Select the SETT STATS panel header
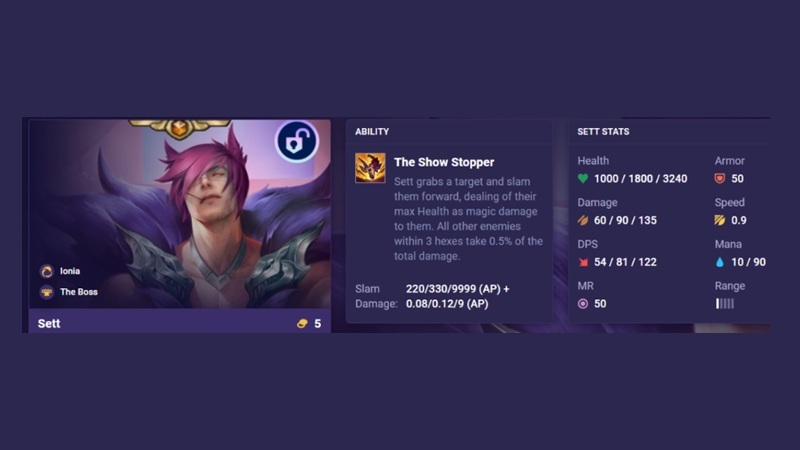 (603, 132)
